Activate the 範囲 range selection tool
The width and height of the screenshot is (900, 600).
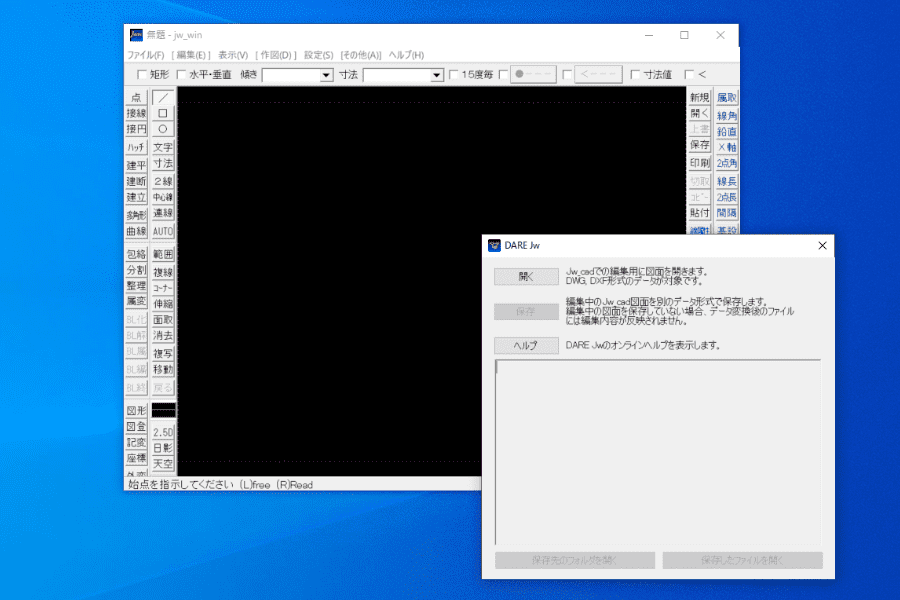tap(163, 254)
